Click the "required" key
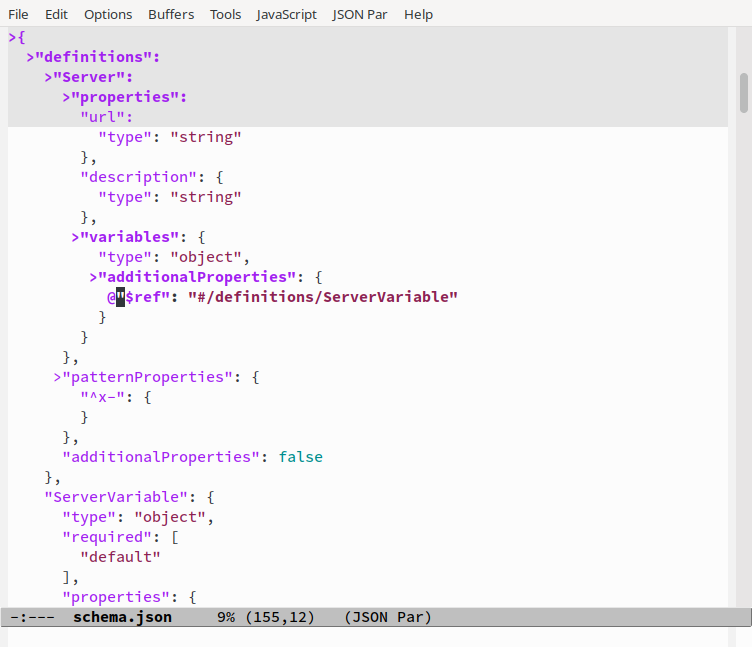The width and height of the screenshot is (752, 647). (x=107, y=537)
